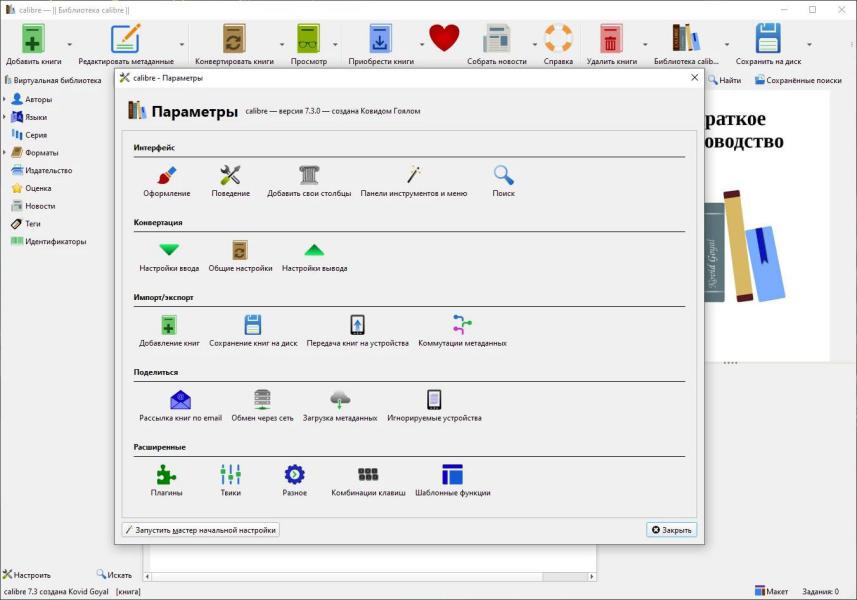Image resolution: width=857 pixels, height=600 pixels.
Task: Expand Форматы in tag browser
Action: (4, 152)
